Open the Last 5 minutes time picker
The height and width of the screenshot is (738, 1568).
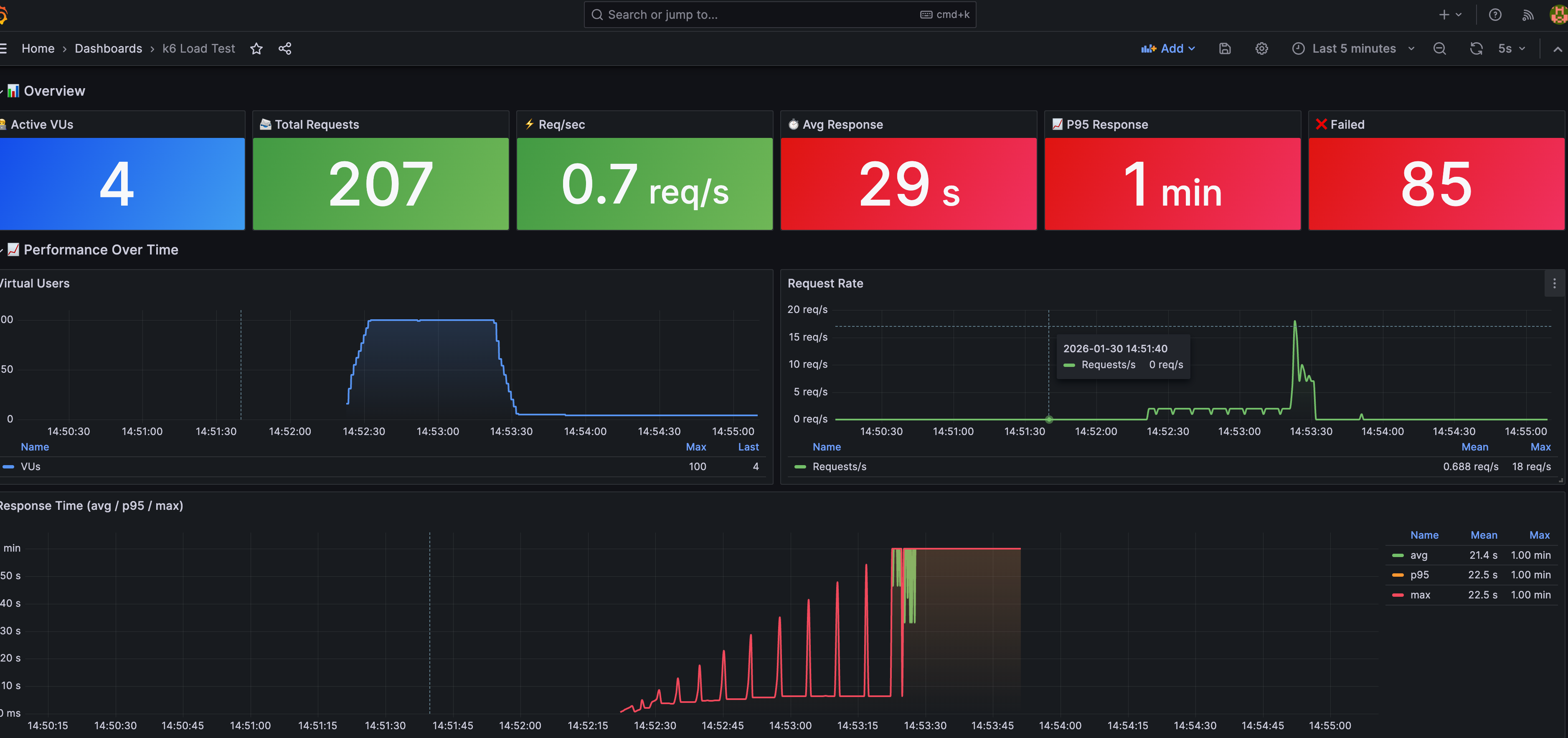1353,49
